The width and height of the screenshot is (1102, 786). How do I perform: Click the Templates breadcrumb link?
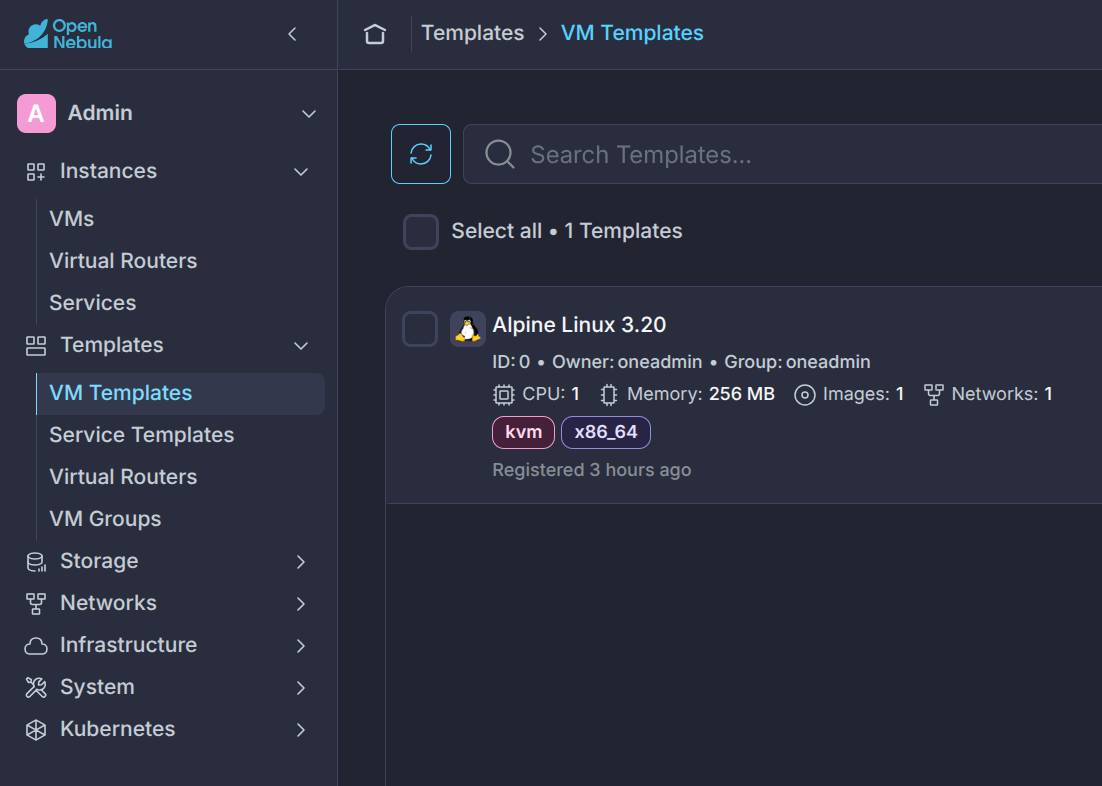pyautogui.click(x=472, y=33)
